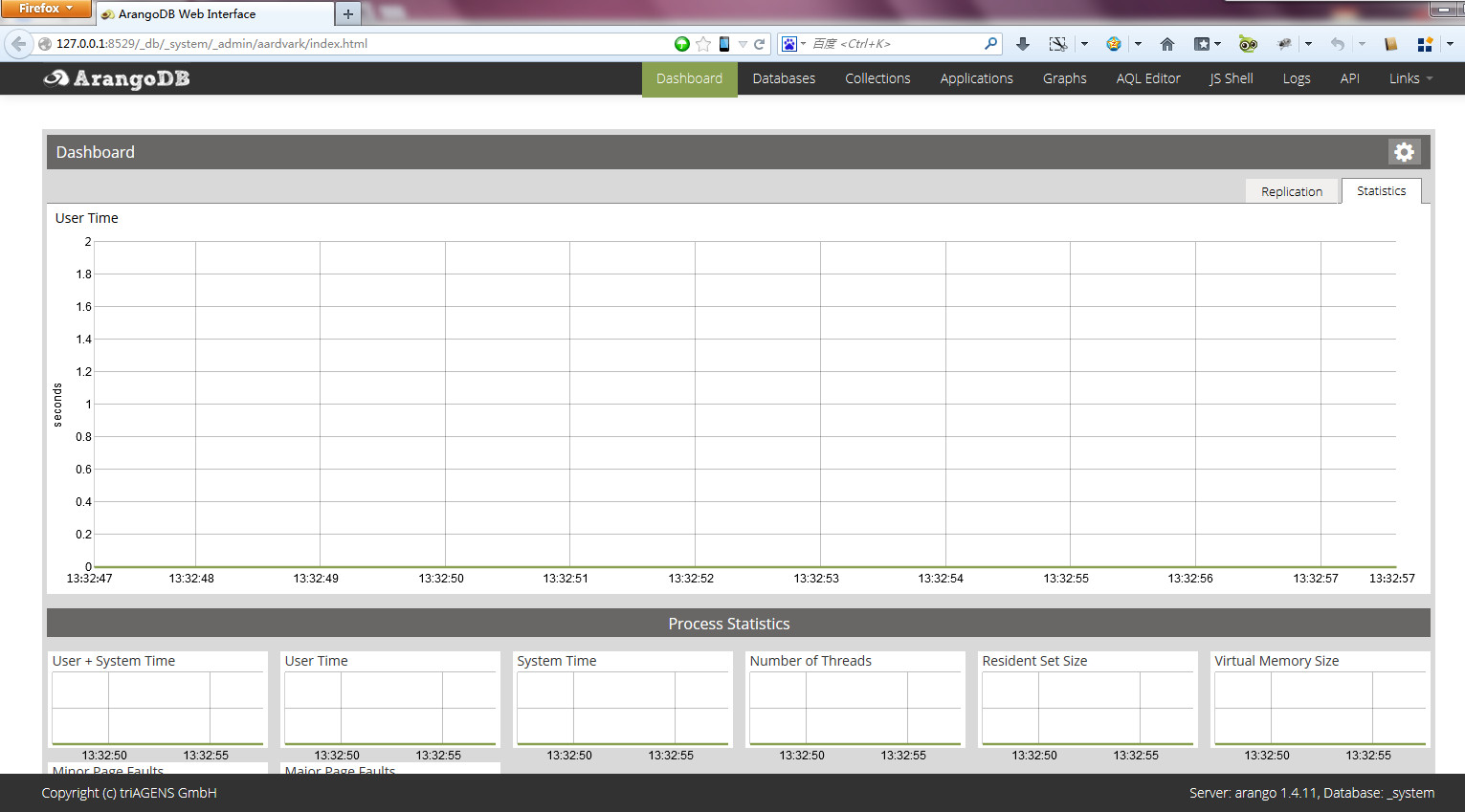Expand dropdown next to undo arrow

[1362, 44]
